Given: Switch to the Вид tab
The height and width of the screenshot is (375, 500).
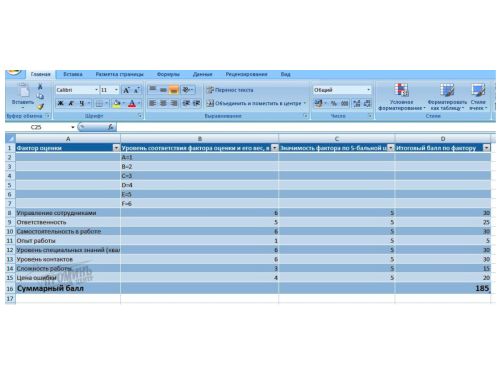Looking at the screenshot, I should click(x=285, y=74).
